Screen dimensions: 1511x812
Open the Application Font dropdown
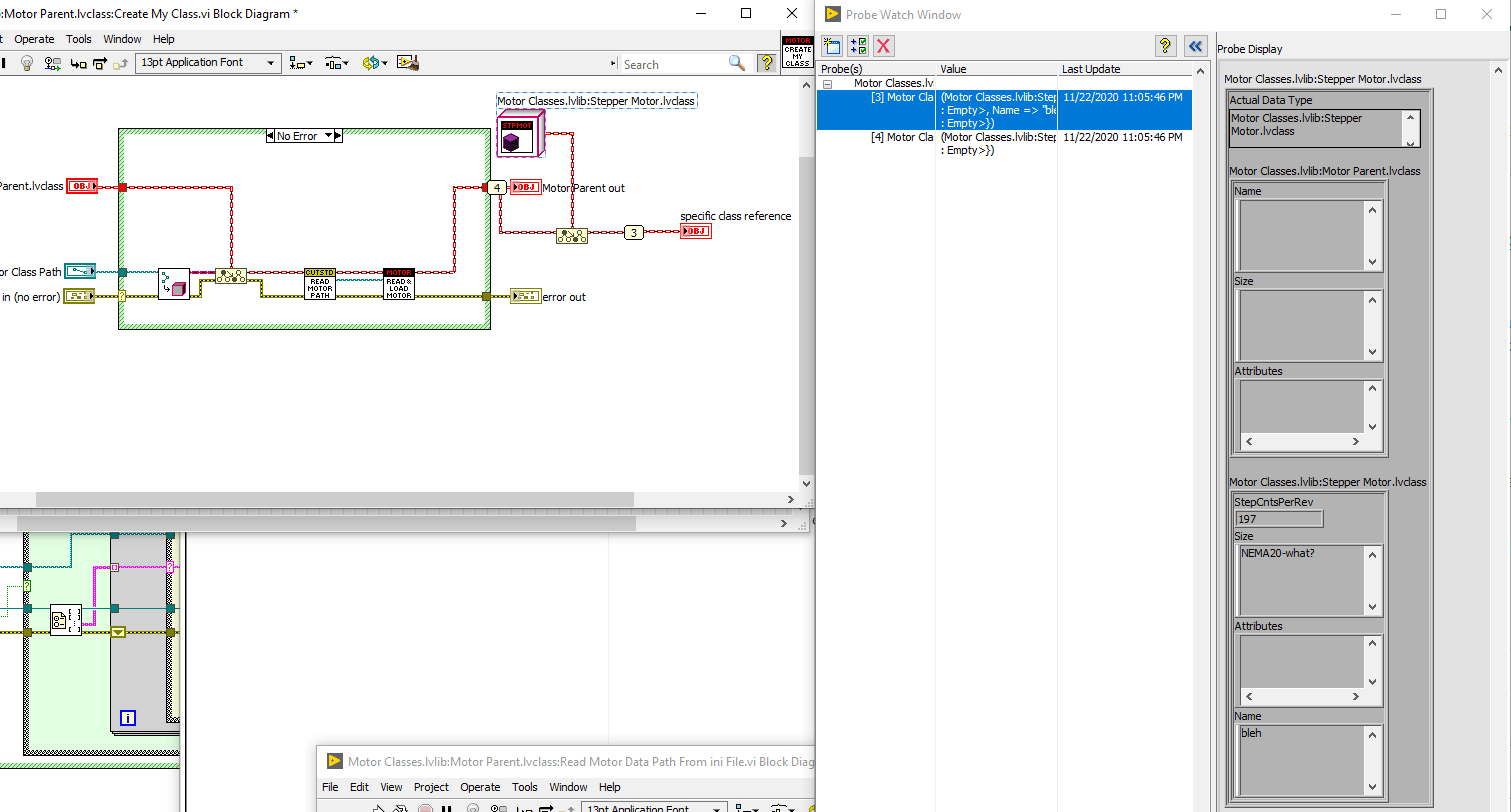[x=269, y=62]
